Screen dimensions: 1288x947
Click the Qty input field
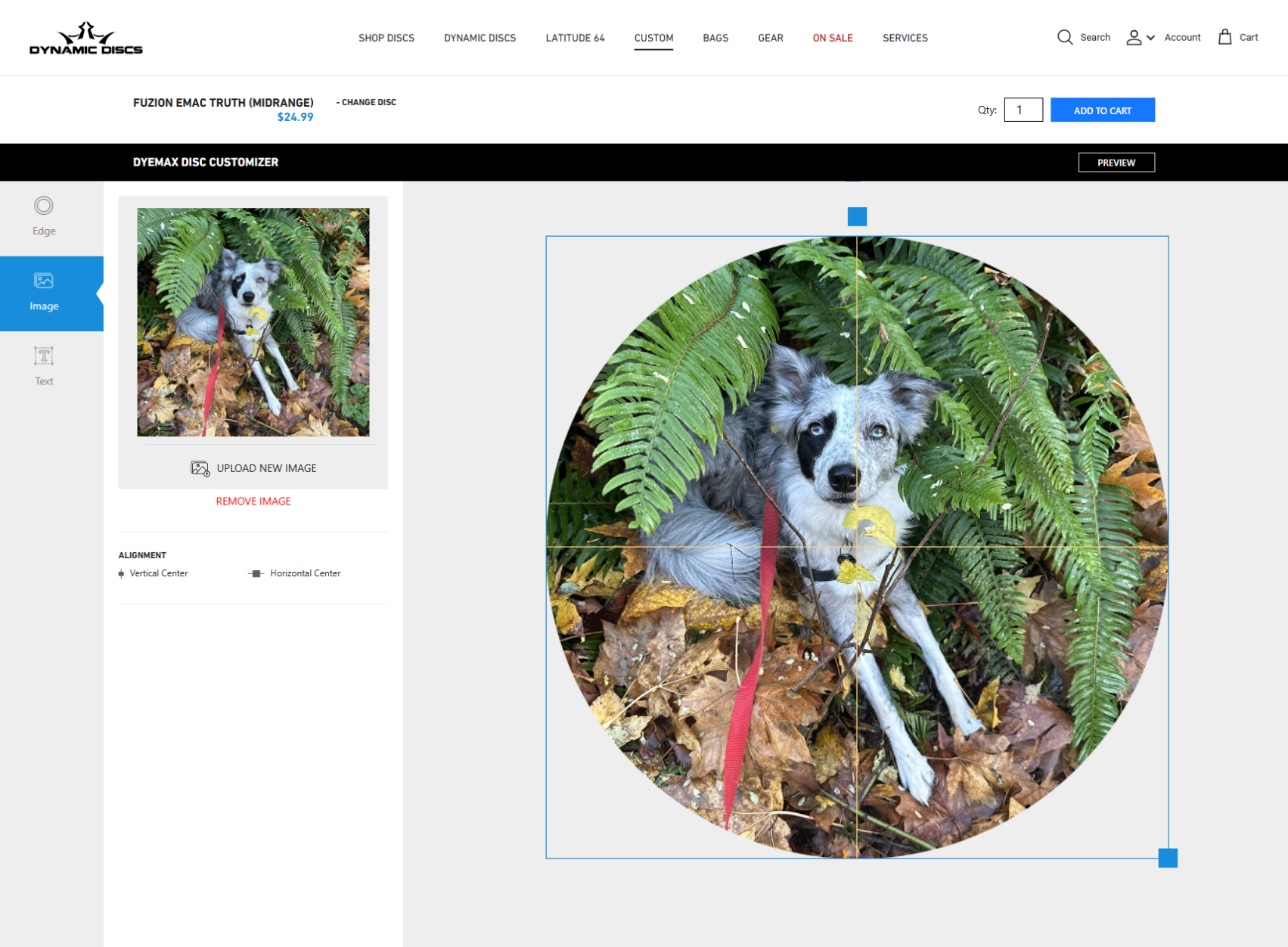tap(1023, 110)
